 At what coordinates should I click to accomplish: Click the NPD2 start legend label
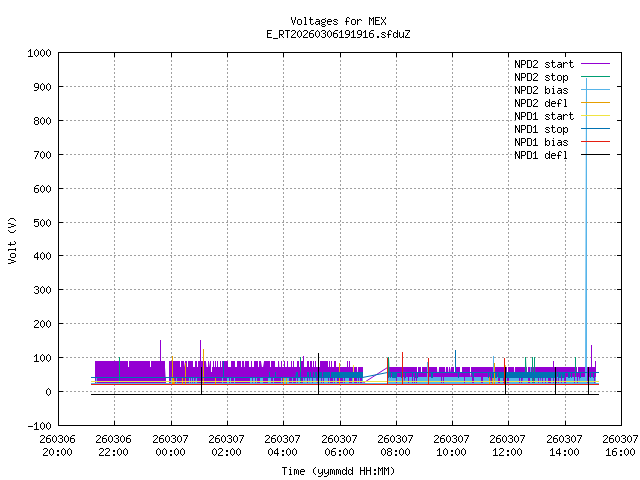tap(541, 64)
